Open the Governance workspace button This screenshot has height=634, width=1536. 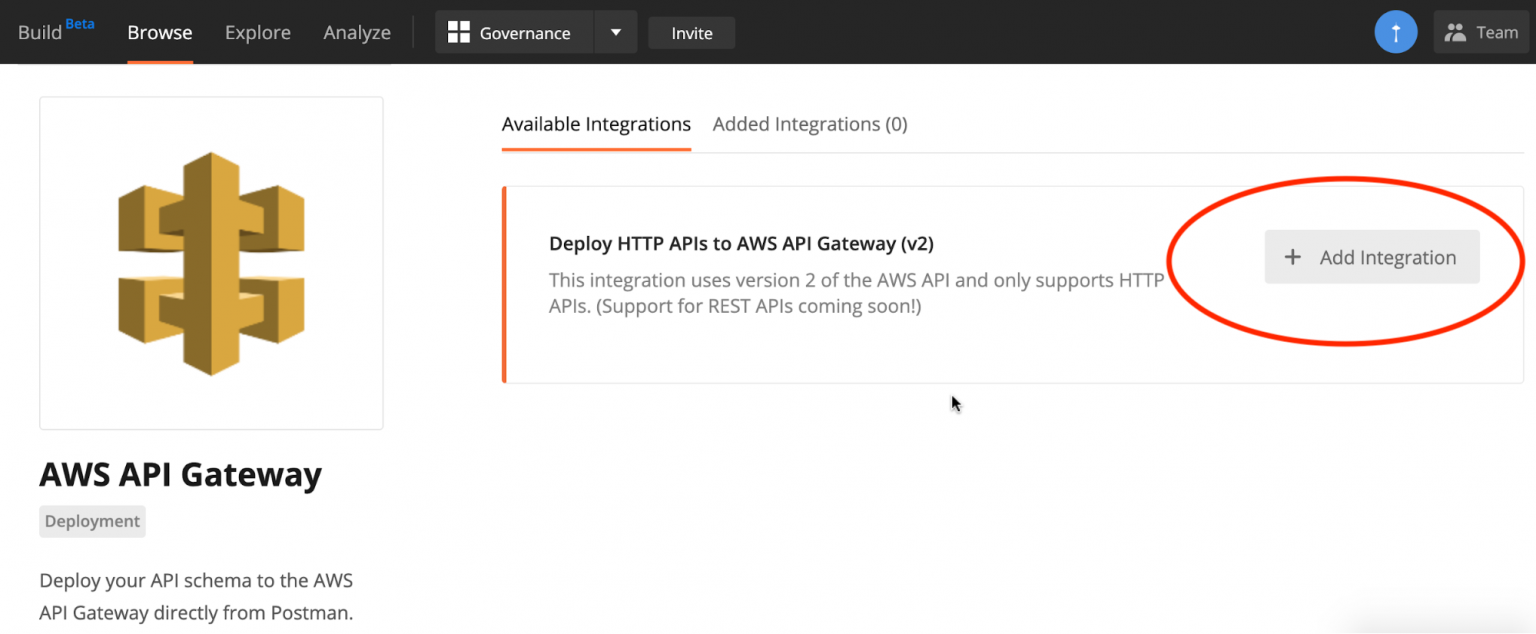click(515, 33)
